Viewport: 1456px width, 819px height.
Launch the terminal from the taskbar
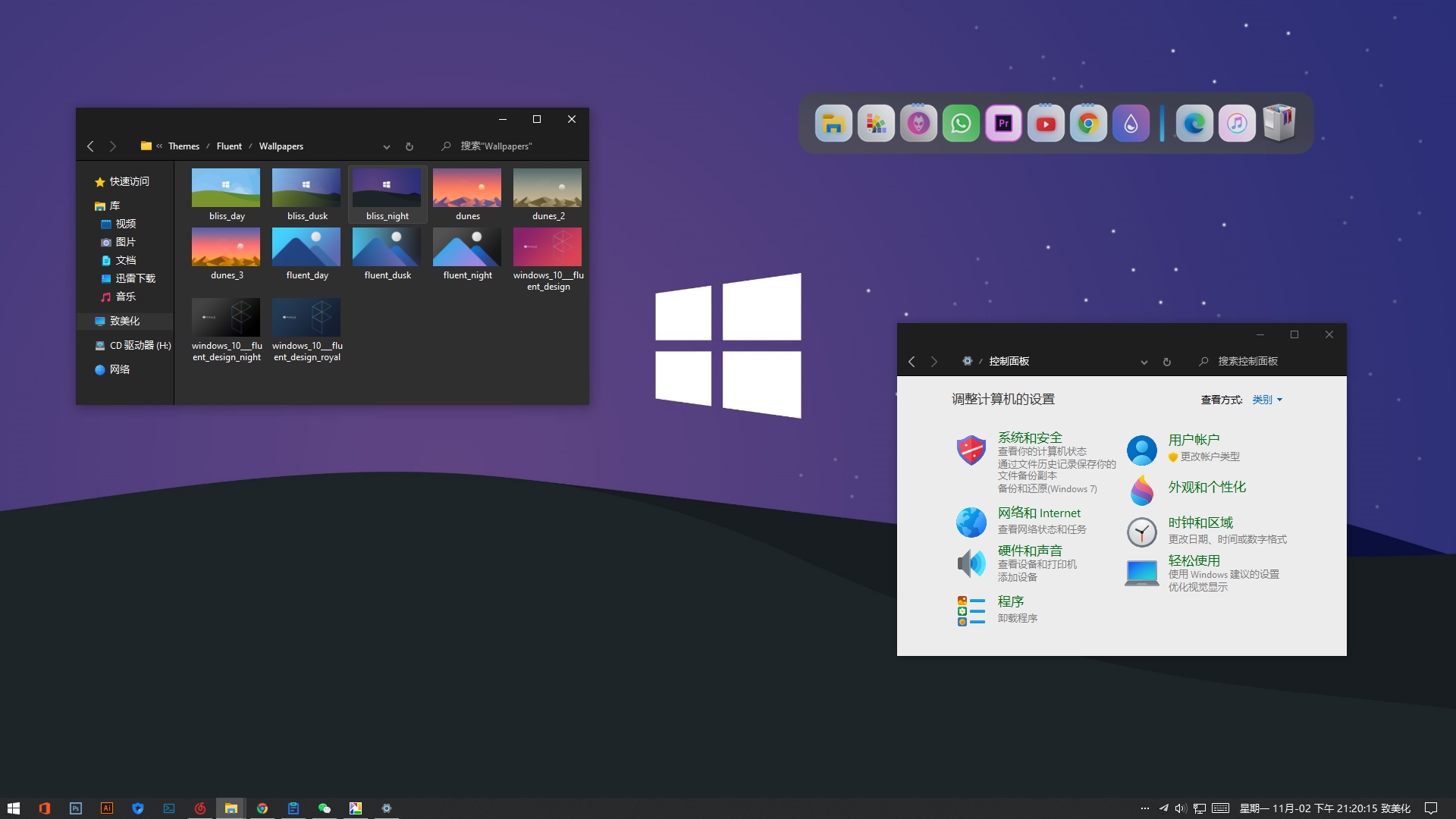point(168,808)
